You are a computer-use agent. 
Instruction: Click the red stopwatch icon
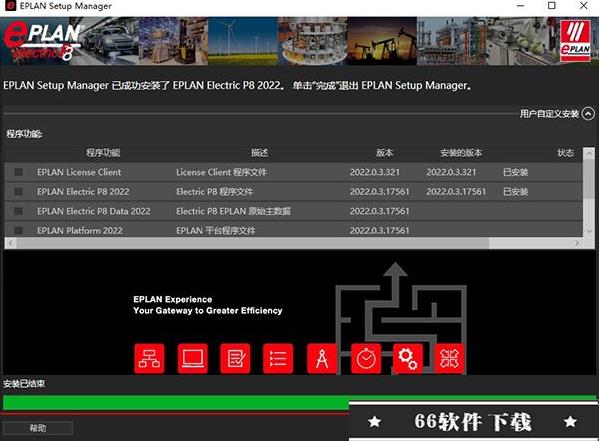366,358
